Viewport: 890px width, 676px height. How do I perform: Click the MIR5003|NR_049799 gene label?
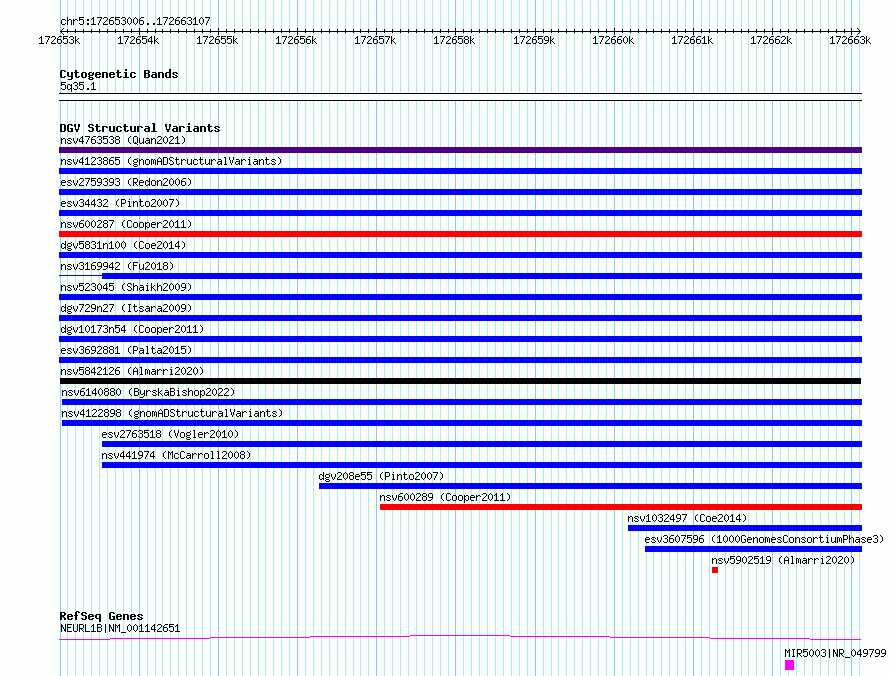point(835,653)
